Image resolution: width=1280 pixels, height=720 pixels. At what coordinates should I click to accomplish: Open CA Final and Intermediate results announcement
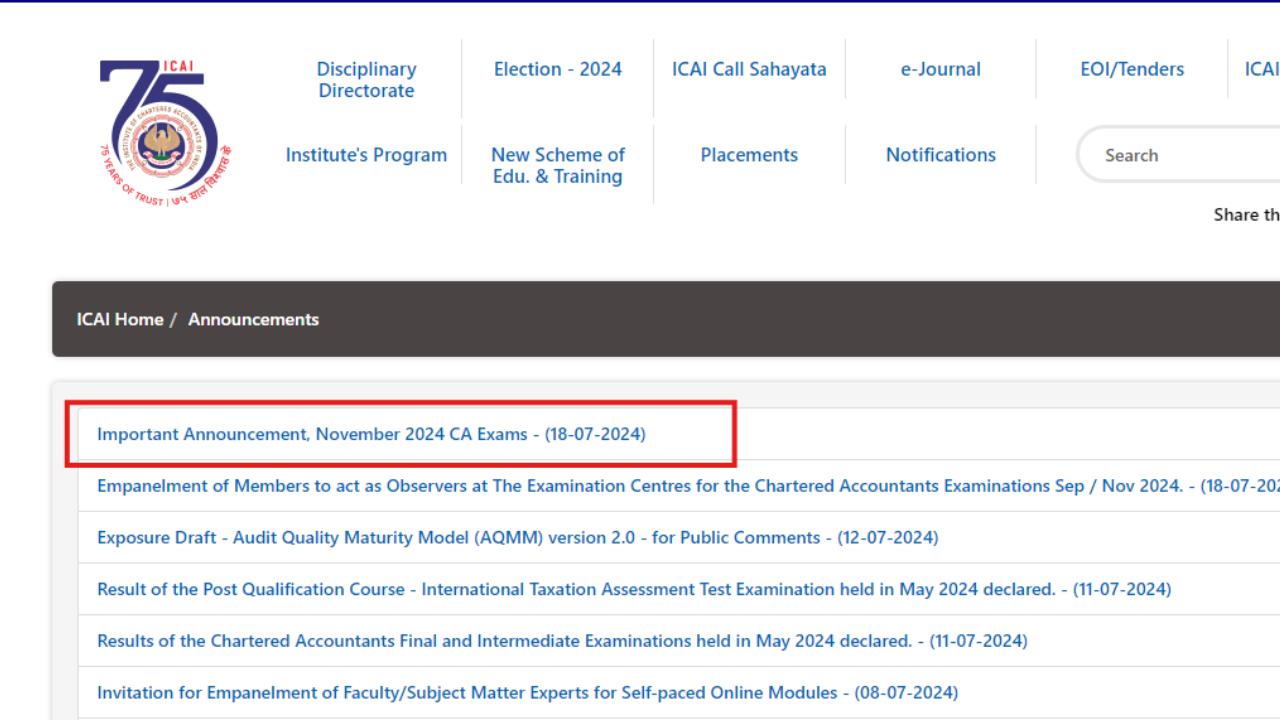coord(562,641)
